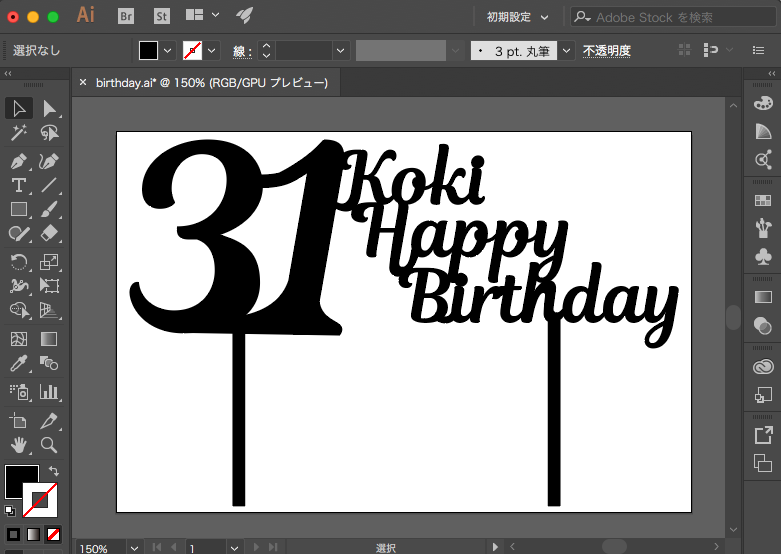781x554 pixels.
Task: Click the Adobe Stock search field
Action: pos(673,17)
